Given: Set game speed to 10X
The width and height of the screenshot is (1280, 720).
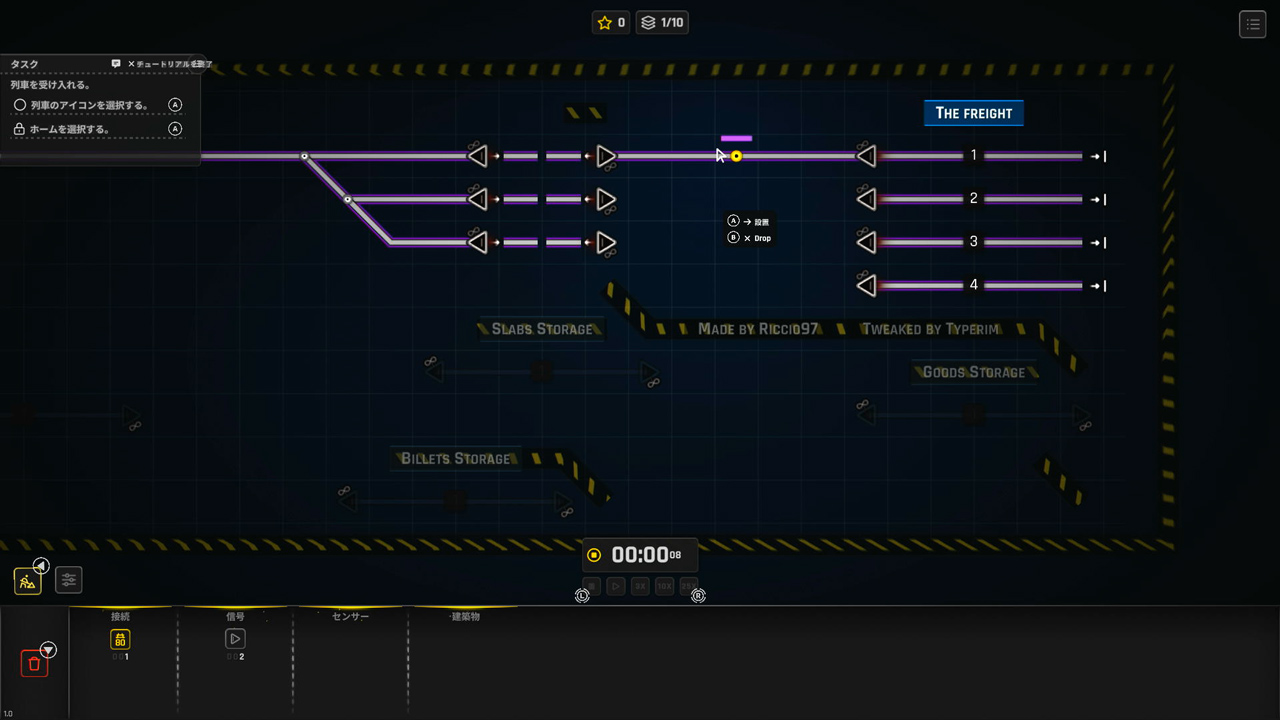Looking at the screenshot, I should (664, 587).
